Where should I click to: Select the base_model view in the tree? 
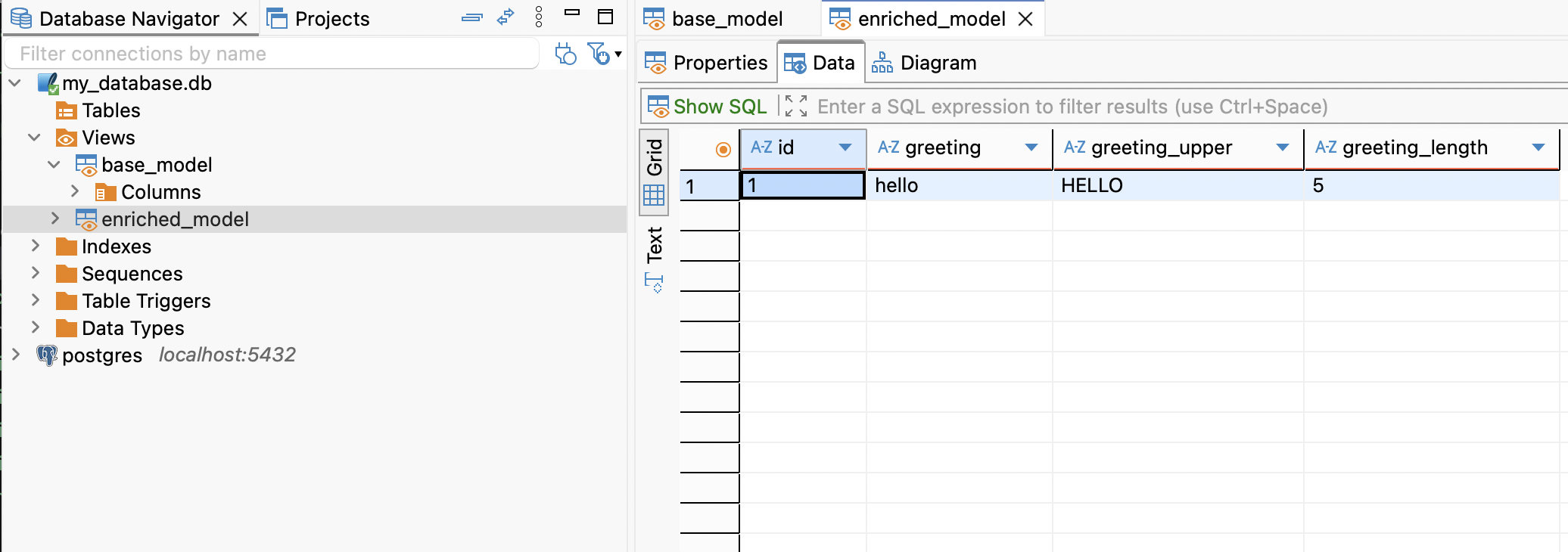click(157, 165)
